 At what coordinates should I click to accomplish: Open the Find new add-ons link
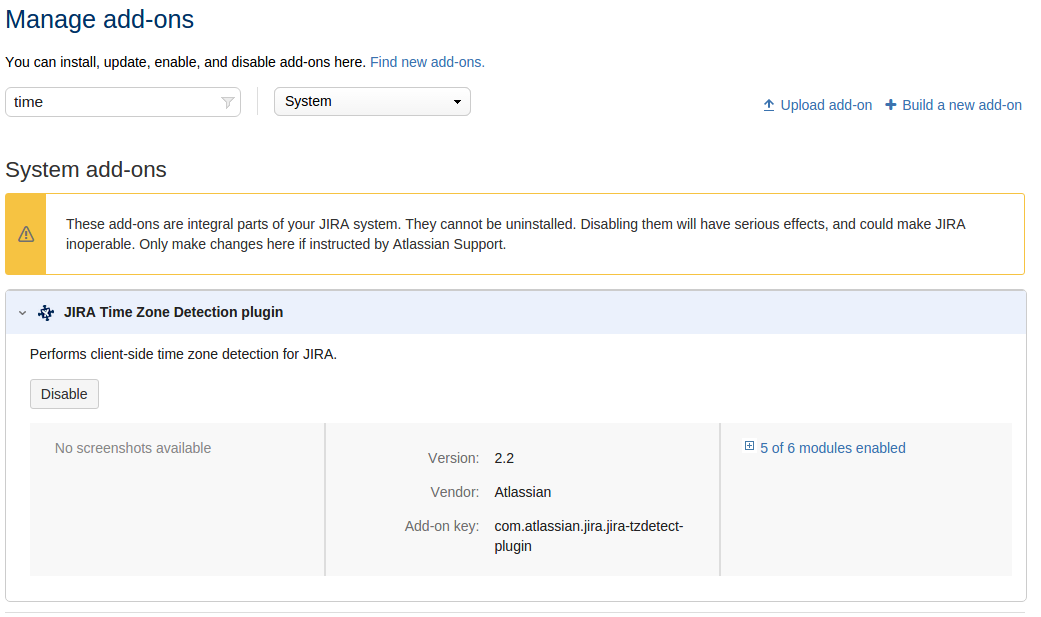click(x=427, y=62)
